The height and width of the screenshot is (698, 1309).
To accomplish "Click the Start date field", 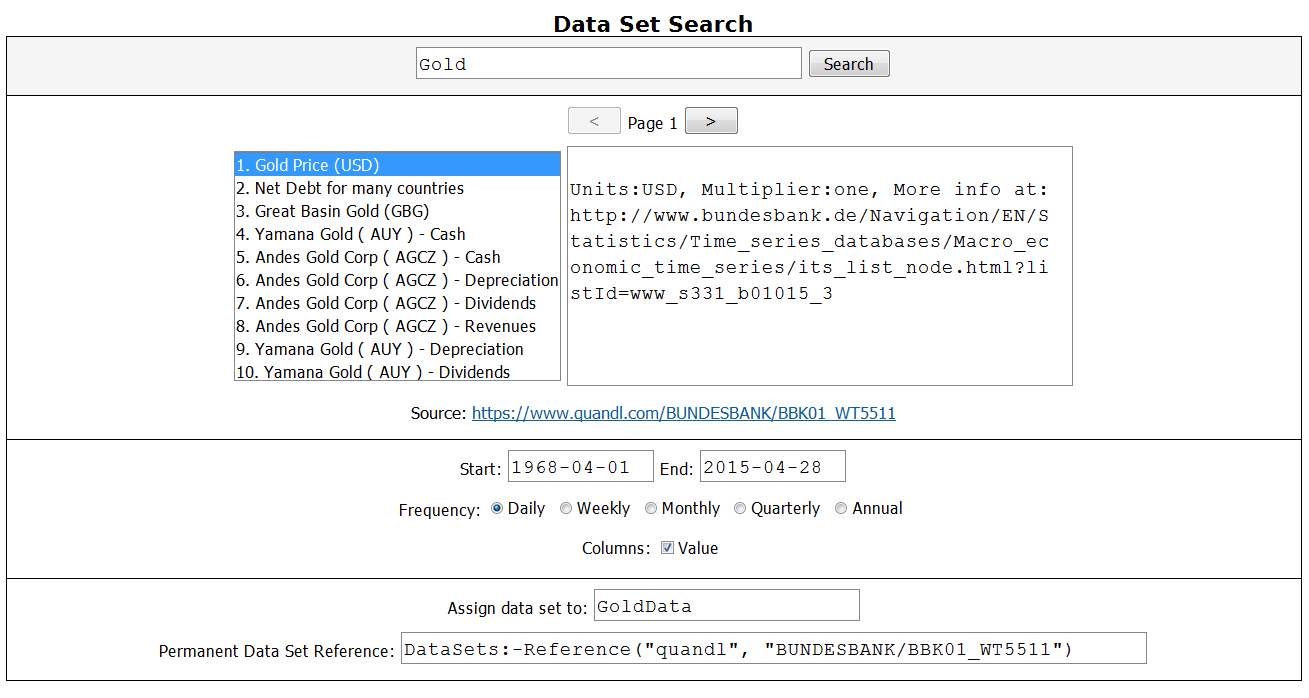I will pos(580,466).
